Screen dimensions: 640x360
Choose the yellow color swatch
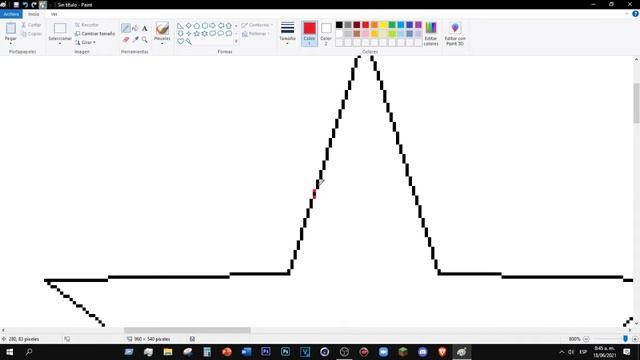click(383, 25)
